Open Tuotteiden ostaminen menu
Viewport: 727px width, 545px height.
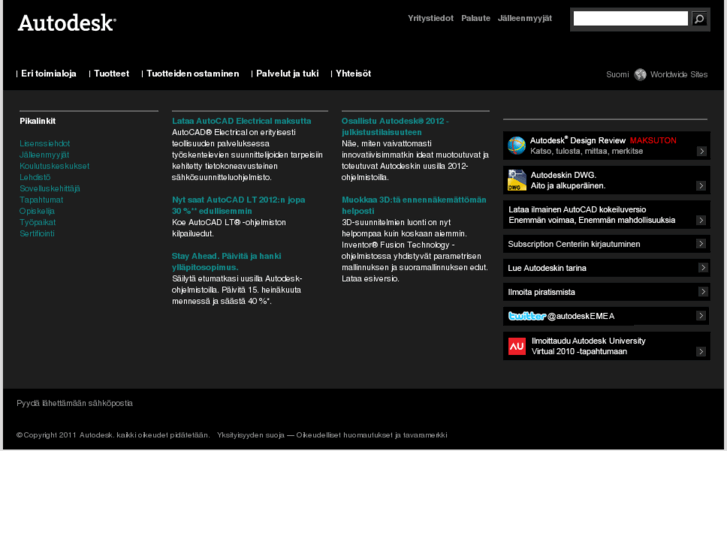tap(193, 74)
